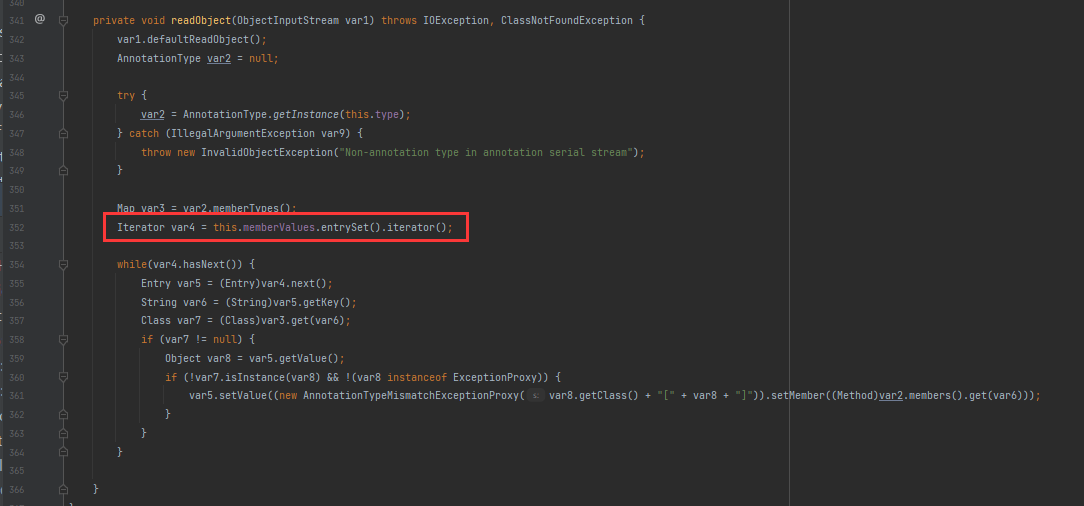Click the getKey() call on line 356
This screenshot has width=1084, height=506.
[327, 302]
